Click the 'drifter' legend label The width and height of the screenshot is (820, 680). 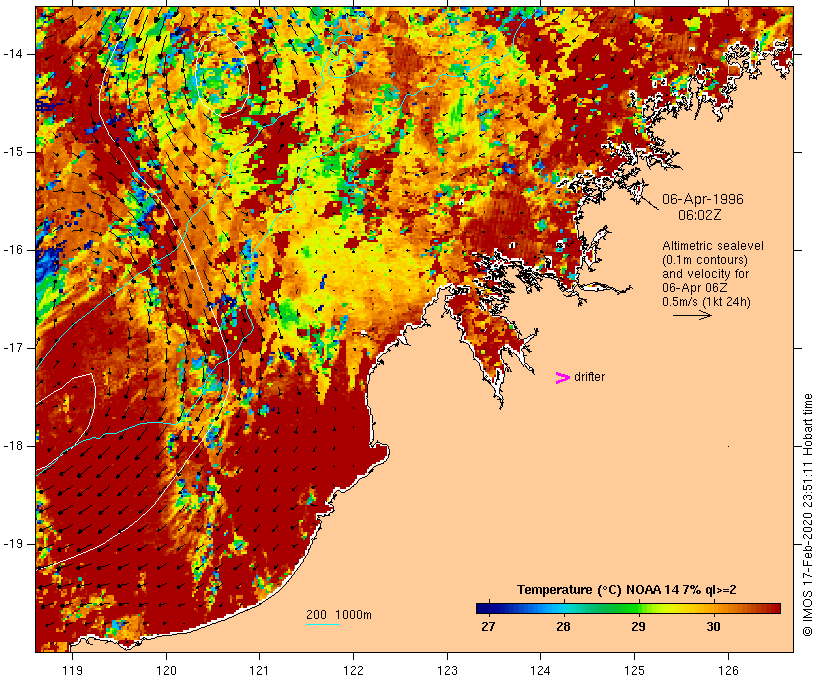(x=589, y=377)
